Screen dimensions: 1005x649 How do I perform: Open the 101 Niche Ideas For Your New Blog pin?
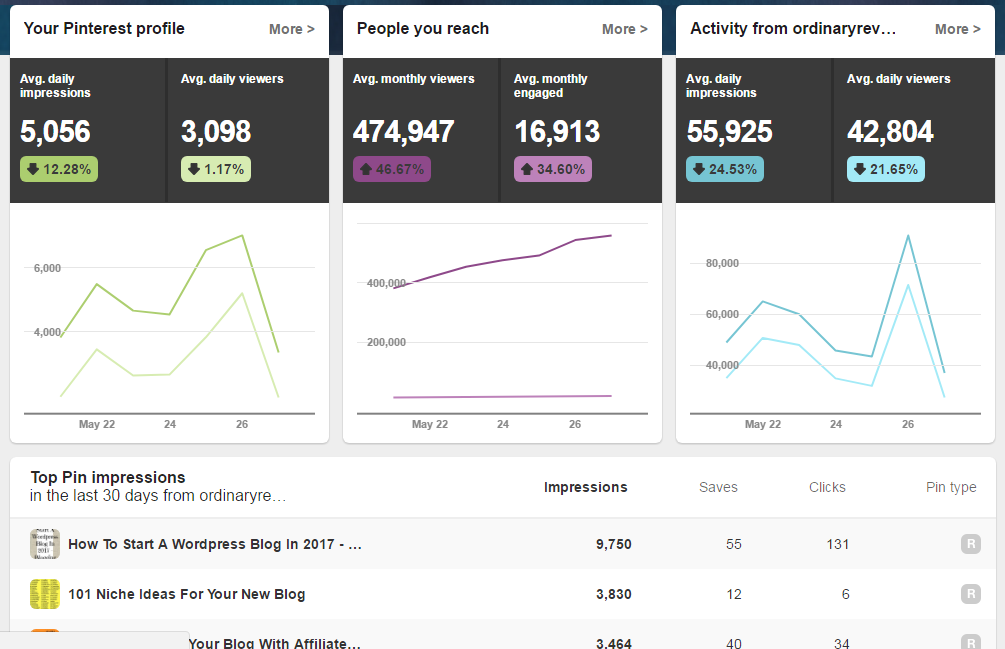[187, 593]
